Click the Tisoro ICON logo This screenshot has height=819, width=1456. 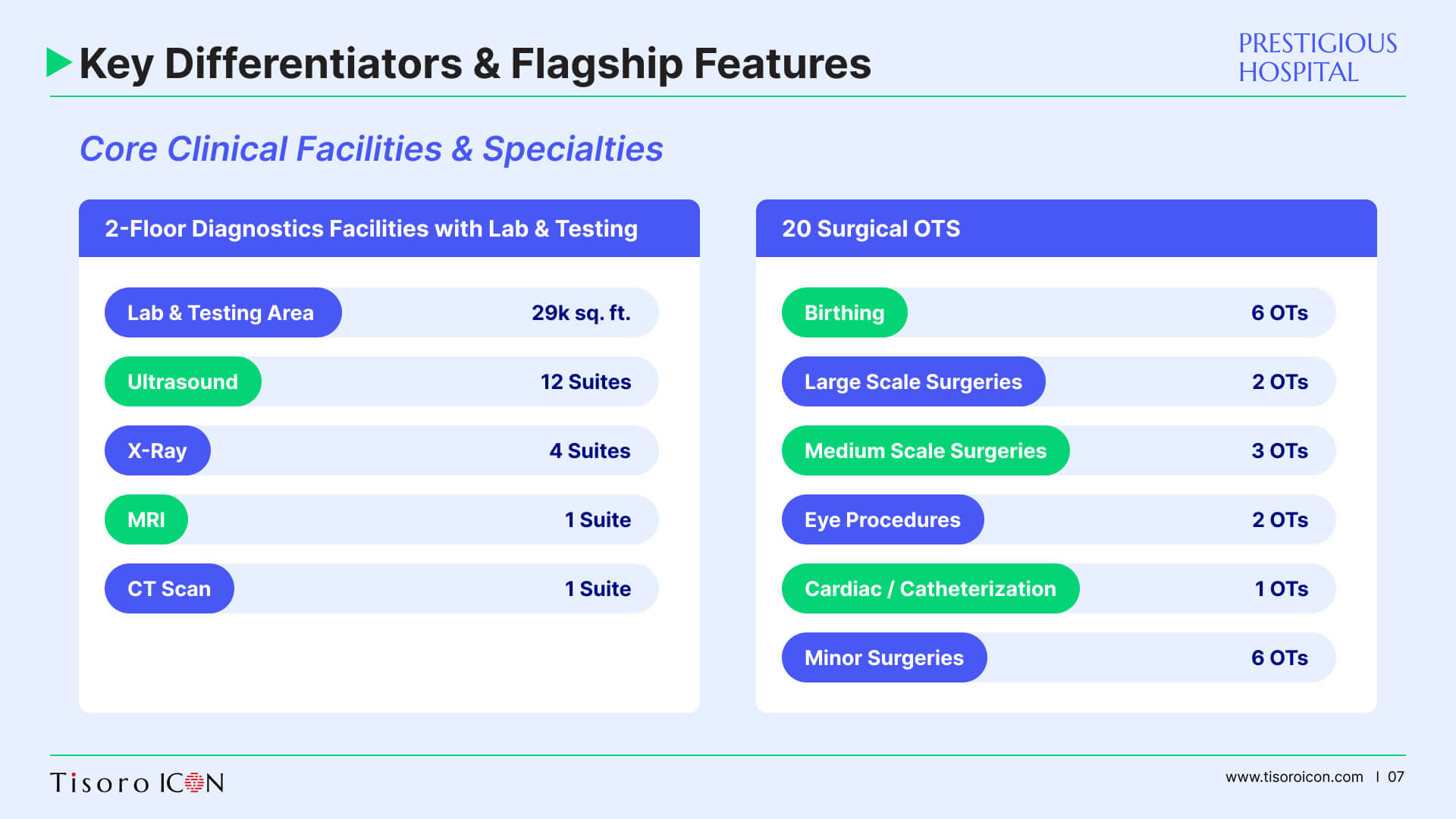click(137, 783)
